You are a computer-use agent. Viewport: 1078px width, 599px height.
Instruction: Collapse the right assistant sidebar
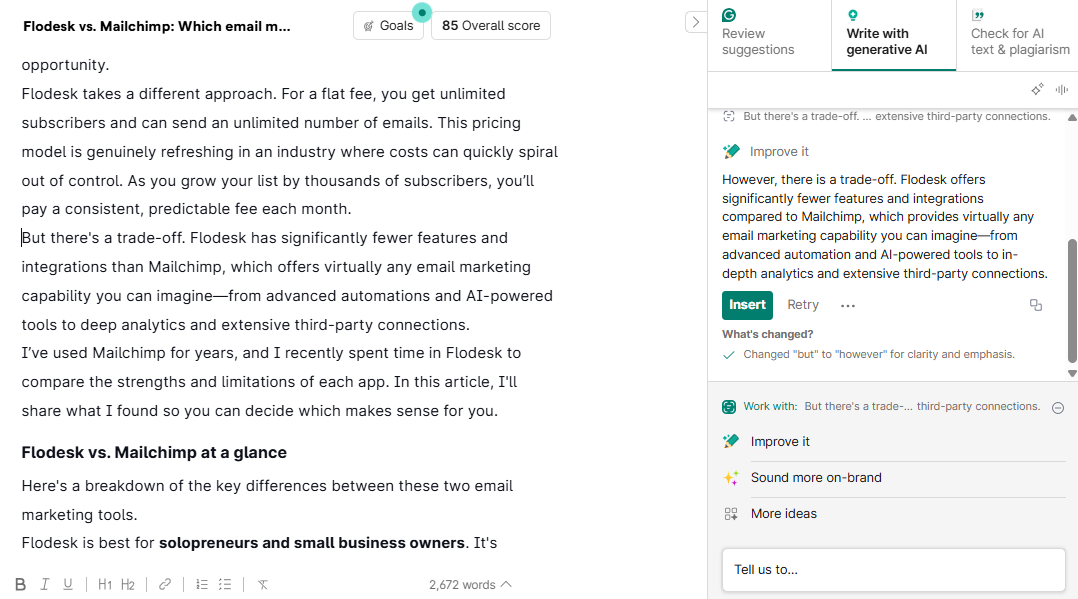(695, 22)
